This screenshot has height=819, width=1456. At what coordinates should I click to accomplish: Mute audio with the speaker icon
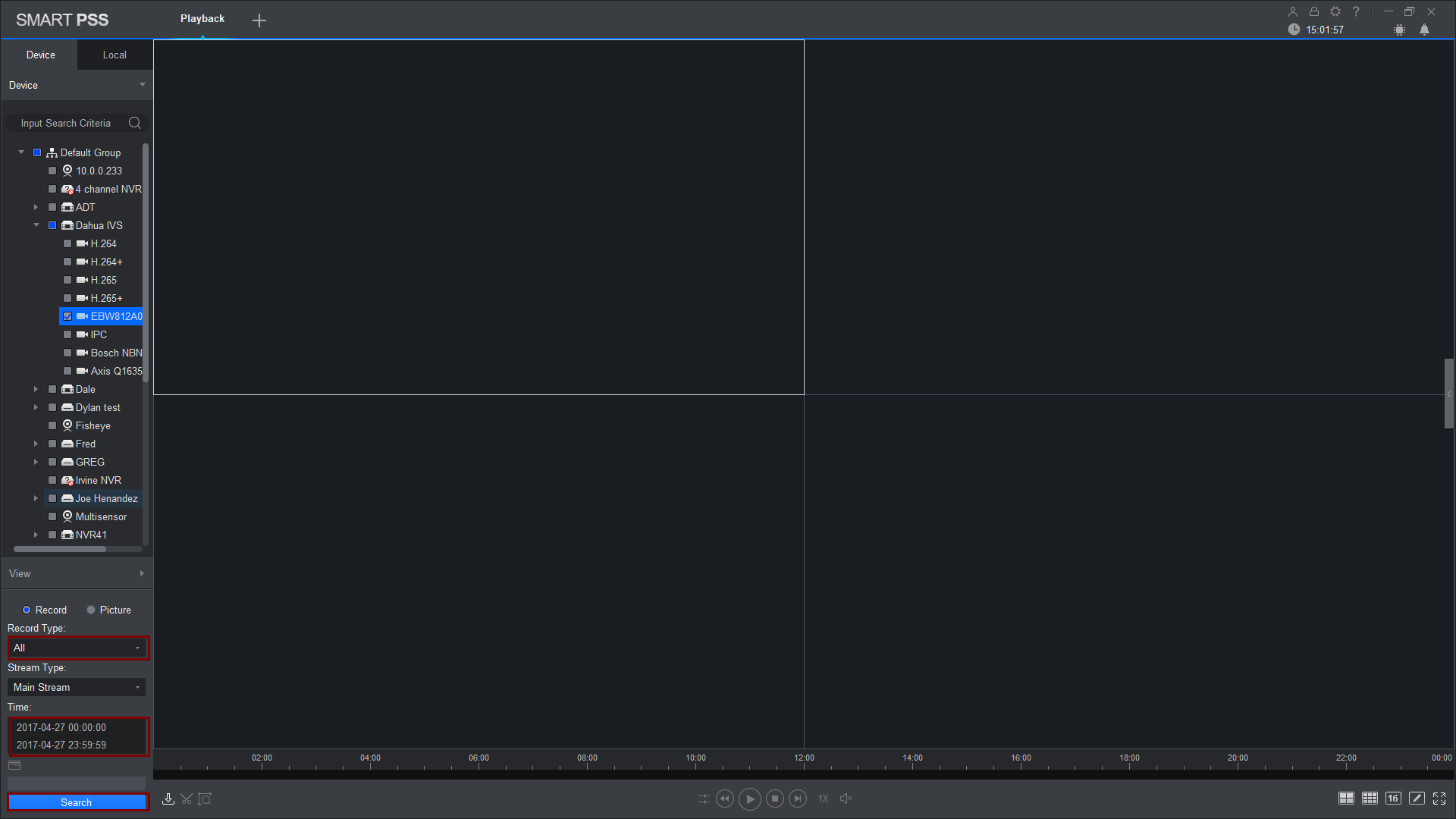[x=846, y=799]
